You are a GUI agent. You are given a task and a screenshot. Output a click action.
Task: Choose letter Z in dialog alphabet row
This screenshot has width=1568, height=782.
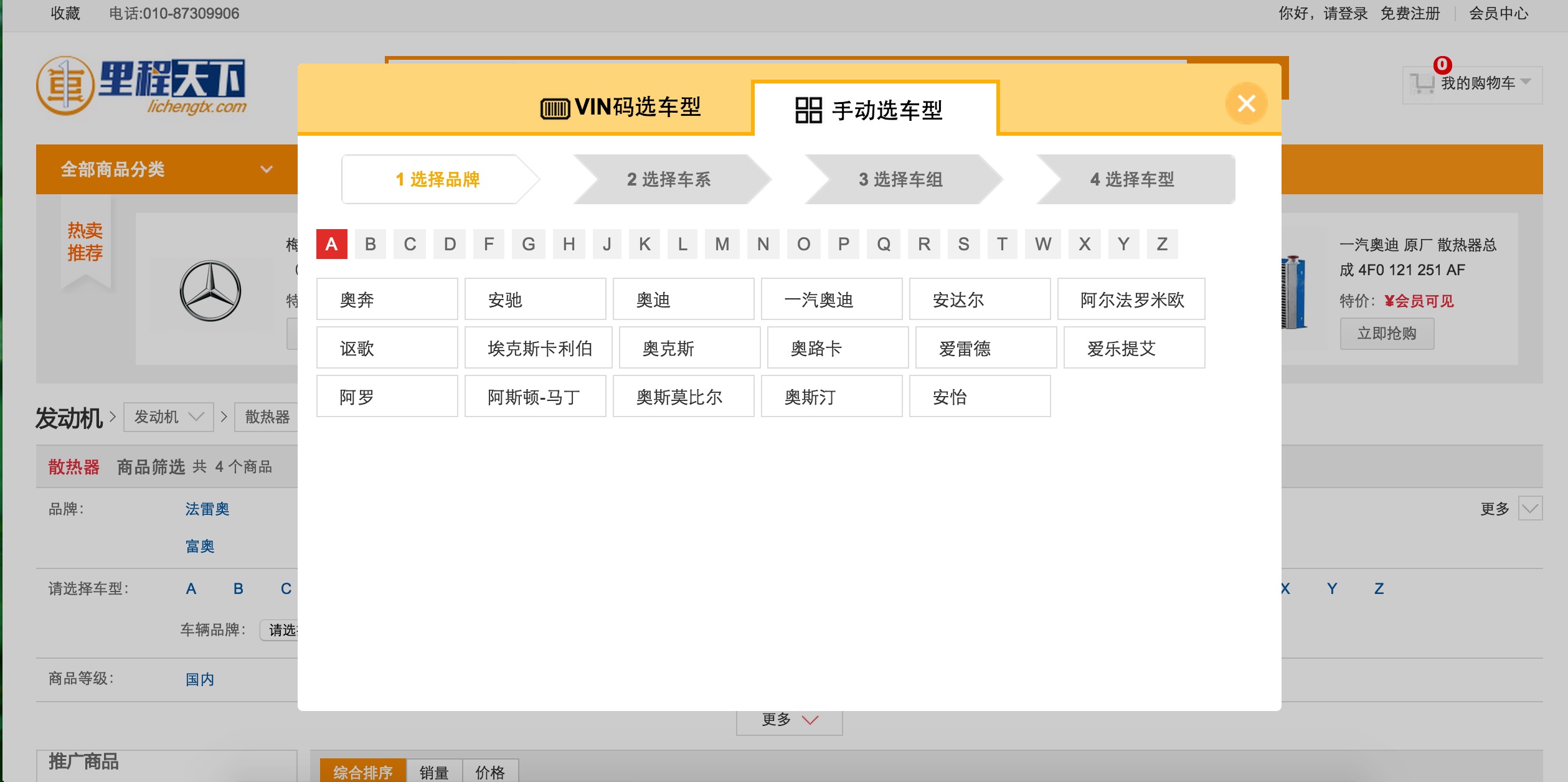pyautogui.click(x=1162, y=244)
